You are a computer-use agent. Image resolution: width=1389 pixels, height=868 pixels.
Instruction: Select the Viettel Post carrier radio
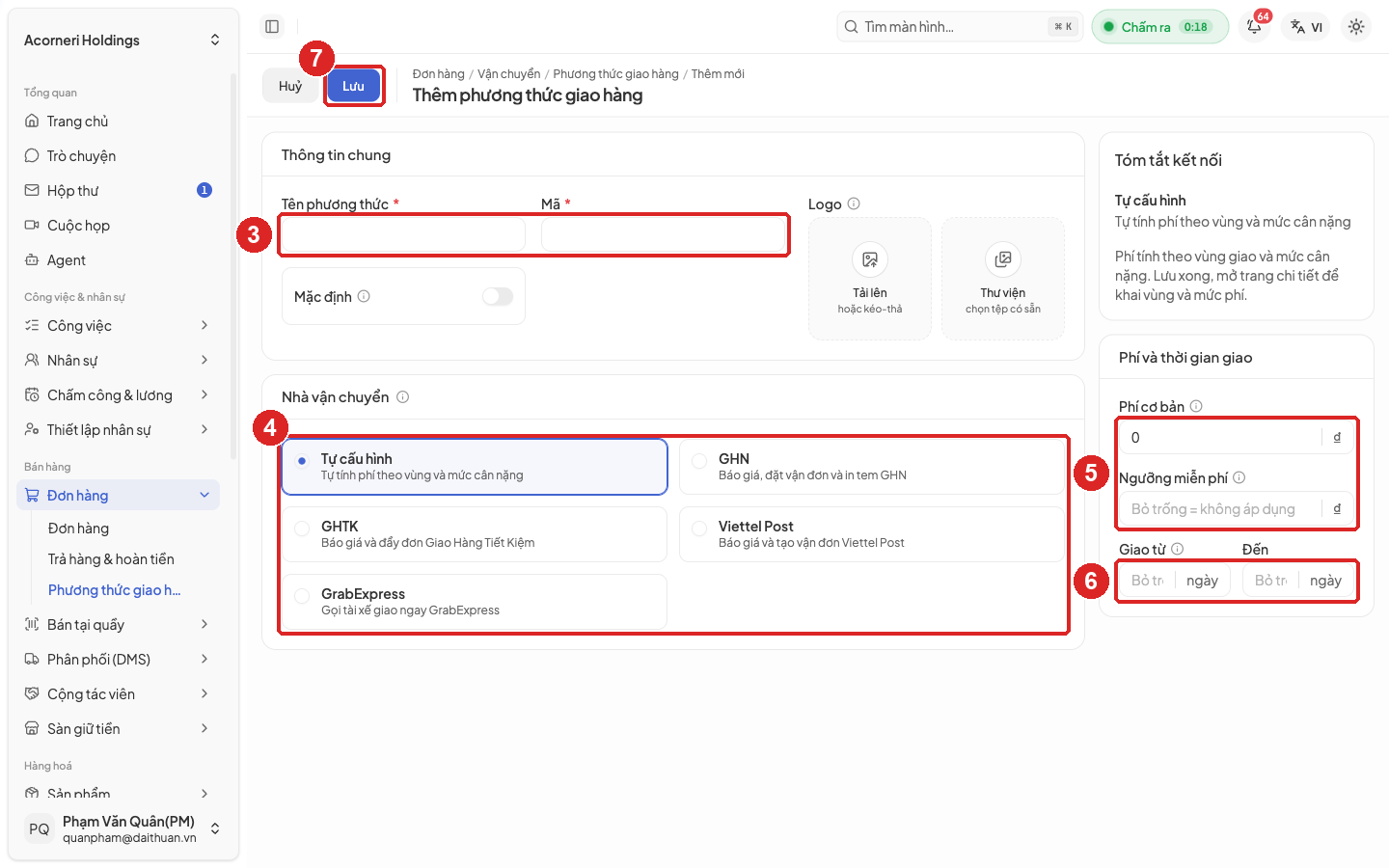click(699, 529)
